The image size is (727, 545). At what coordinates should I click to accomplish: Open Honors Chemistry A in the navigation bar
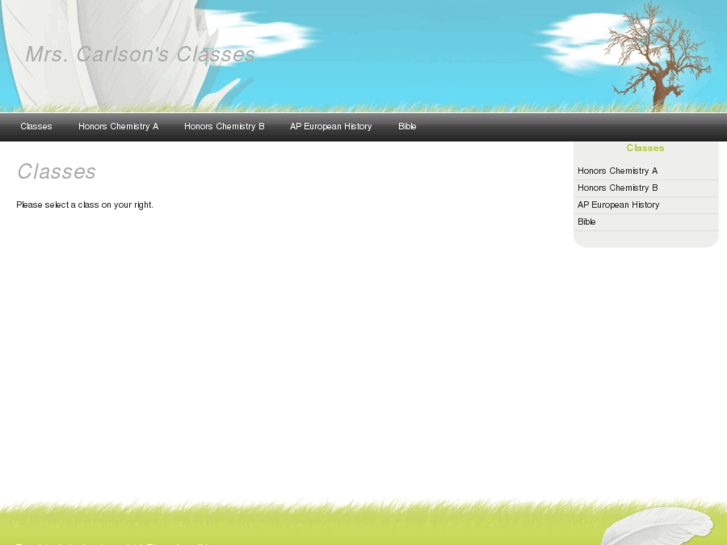point(118,126)
